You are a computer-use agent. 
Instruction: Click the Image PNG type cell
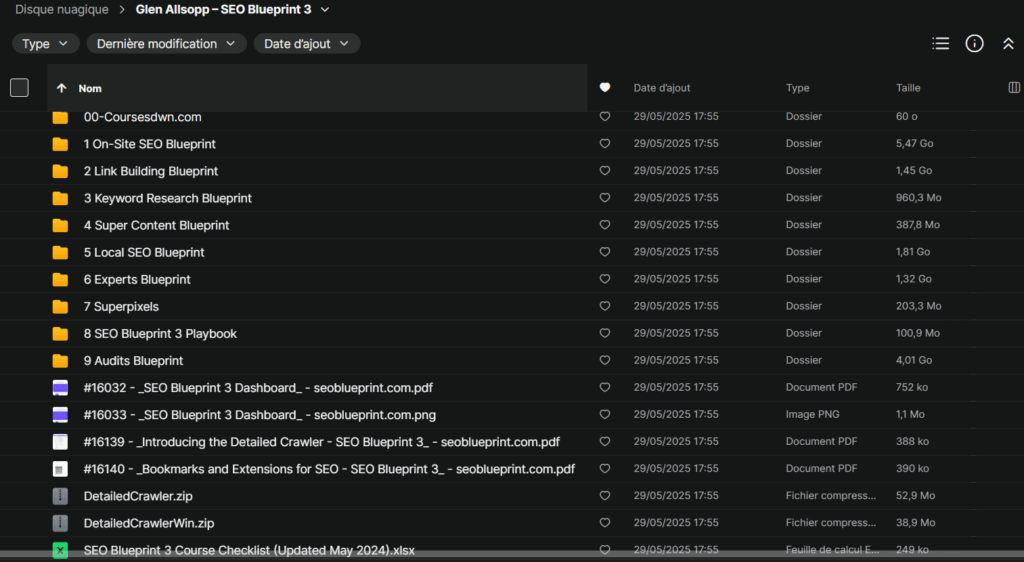[x=812, y=414]
